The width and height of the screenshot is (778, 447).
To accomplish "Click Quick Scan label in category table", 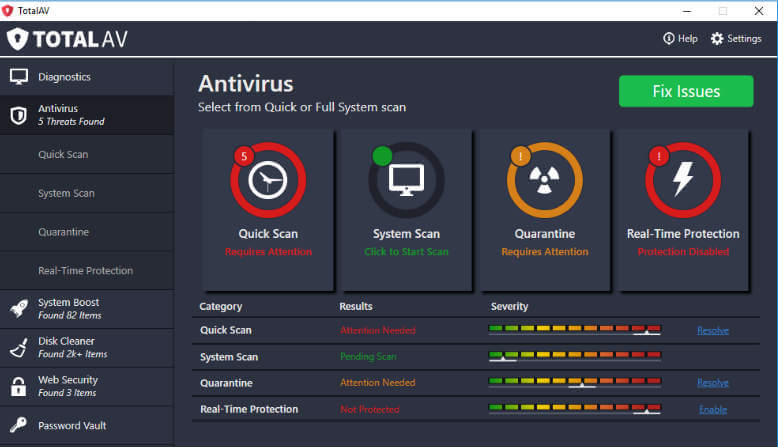I will 226,330.
